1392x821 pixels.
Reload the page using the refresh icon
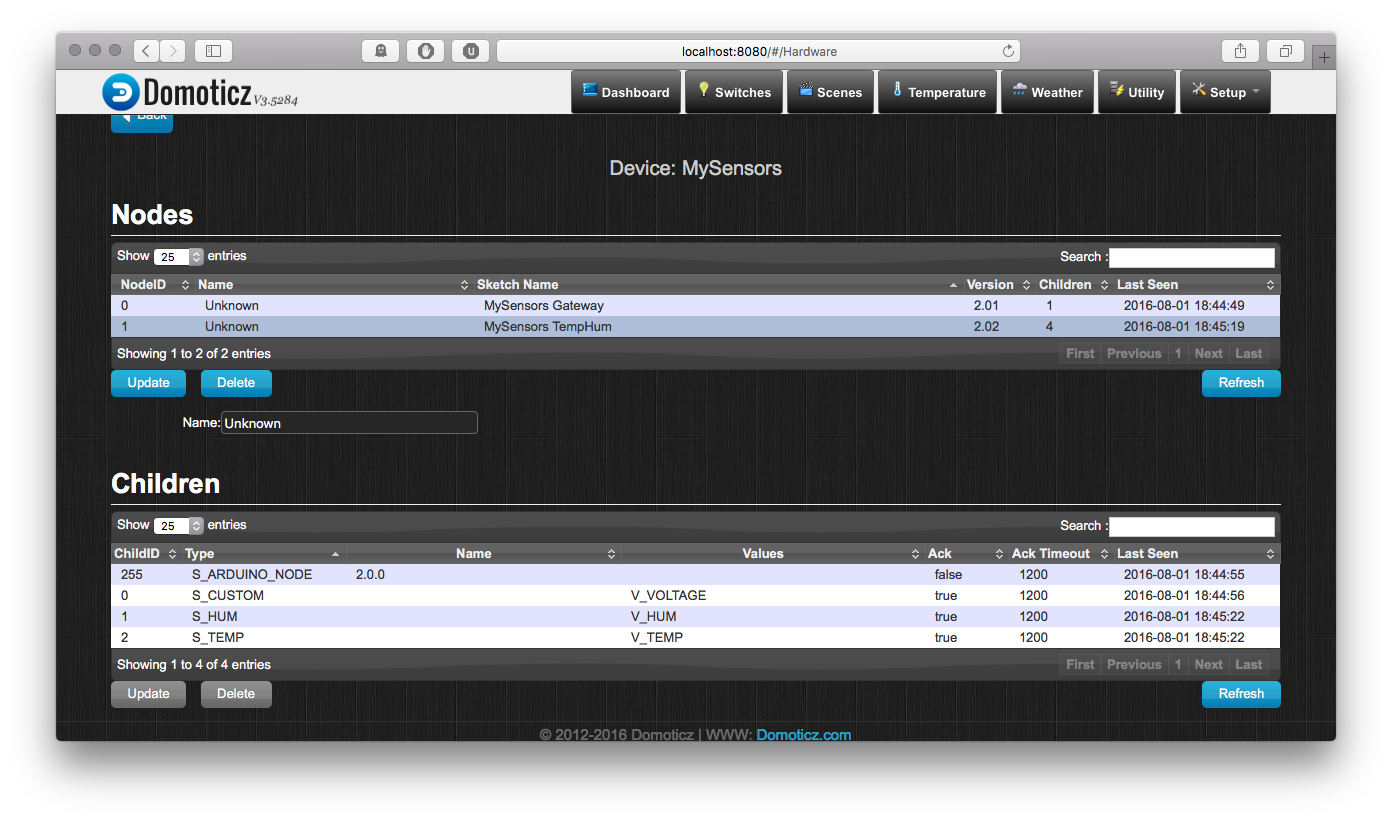tap(1009, 51)
